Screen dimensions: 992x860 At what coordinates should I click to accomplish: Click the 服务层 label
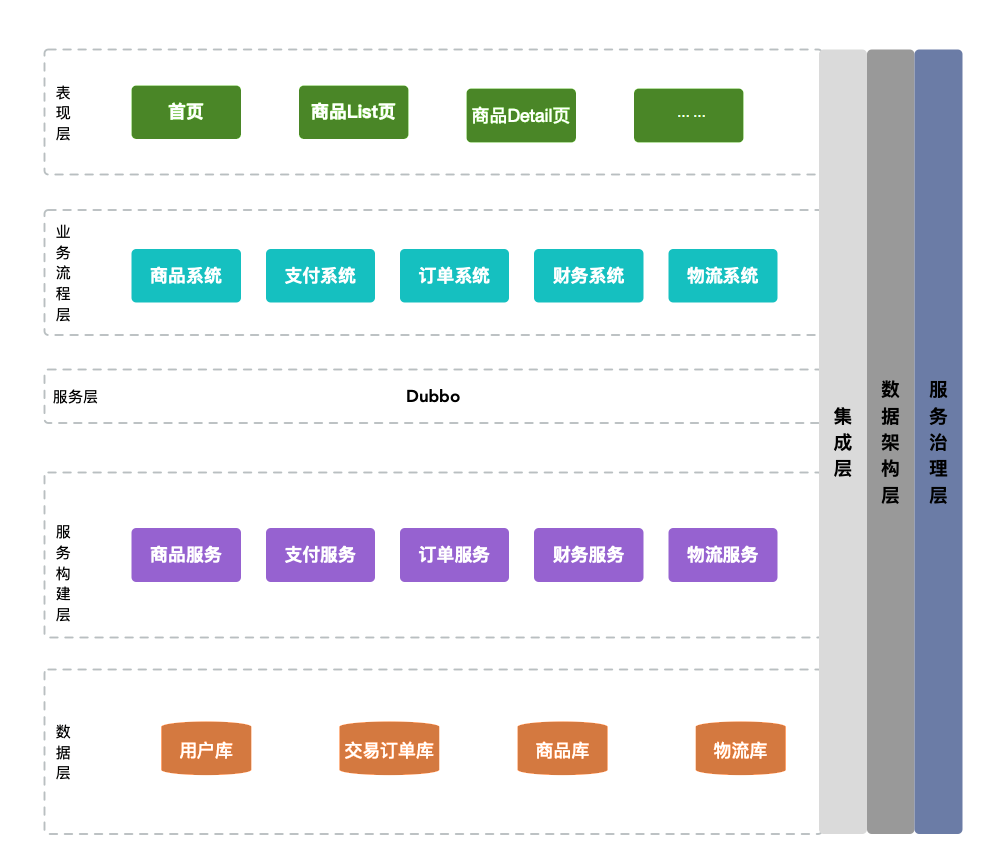click(75, 397)
